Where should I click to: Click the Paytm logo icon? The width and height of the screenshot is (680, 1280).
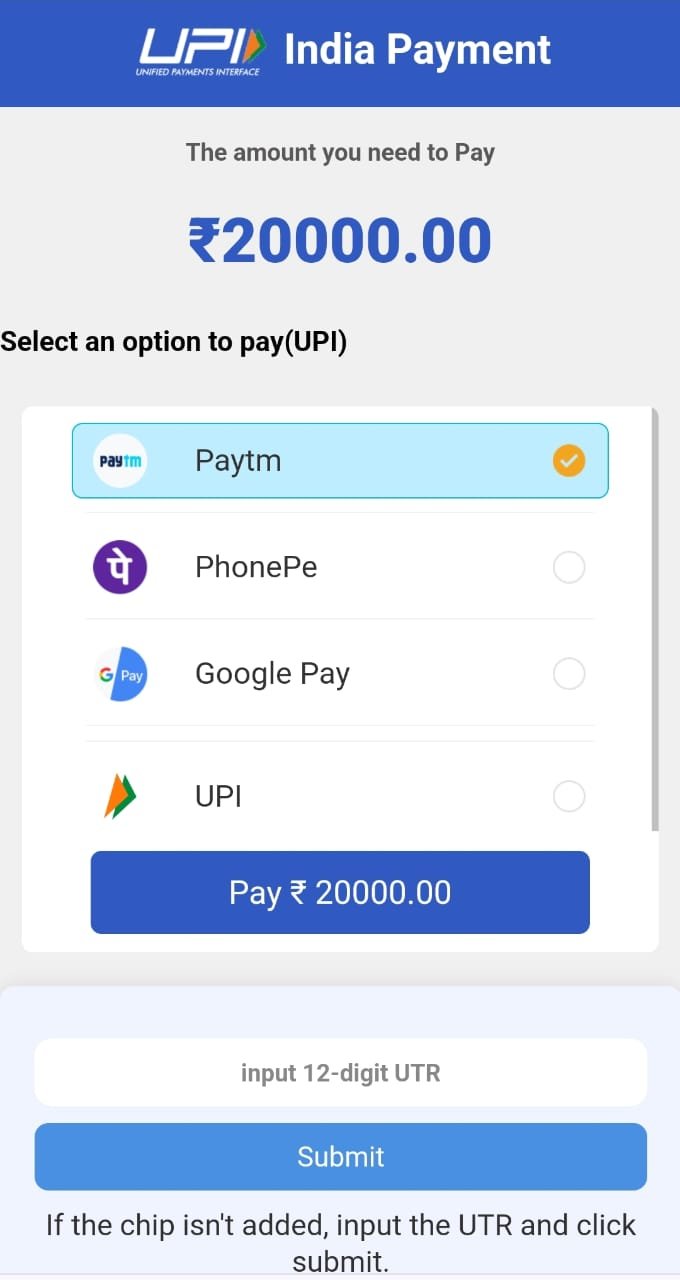click(x=120, y=461)
